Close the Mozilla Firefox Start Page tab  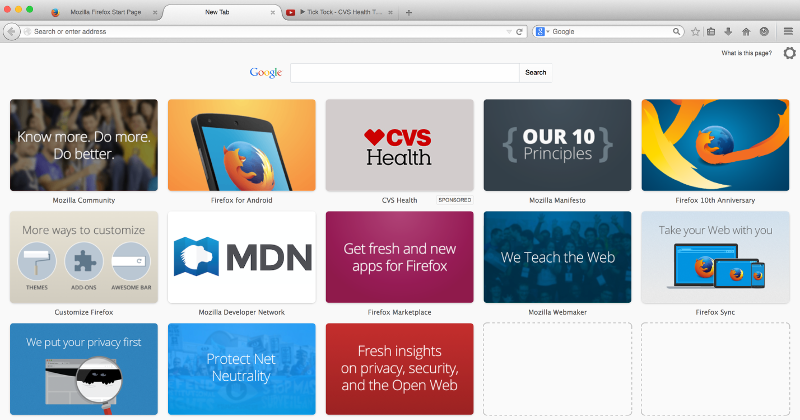click(155, 13)
